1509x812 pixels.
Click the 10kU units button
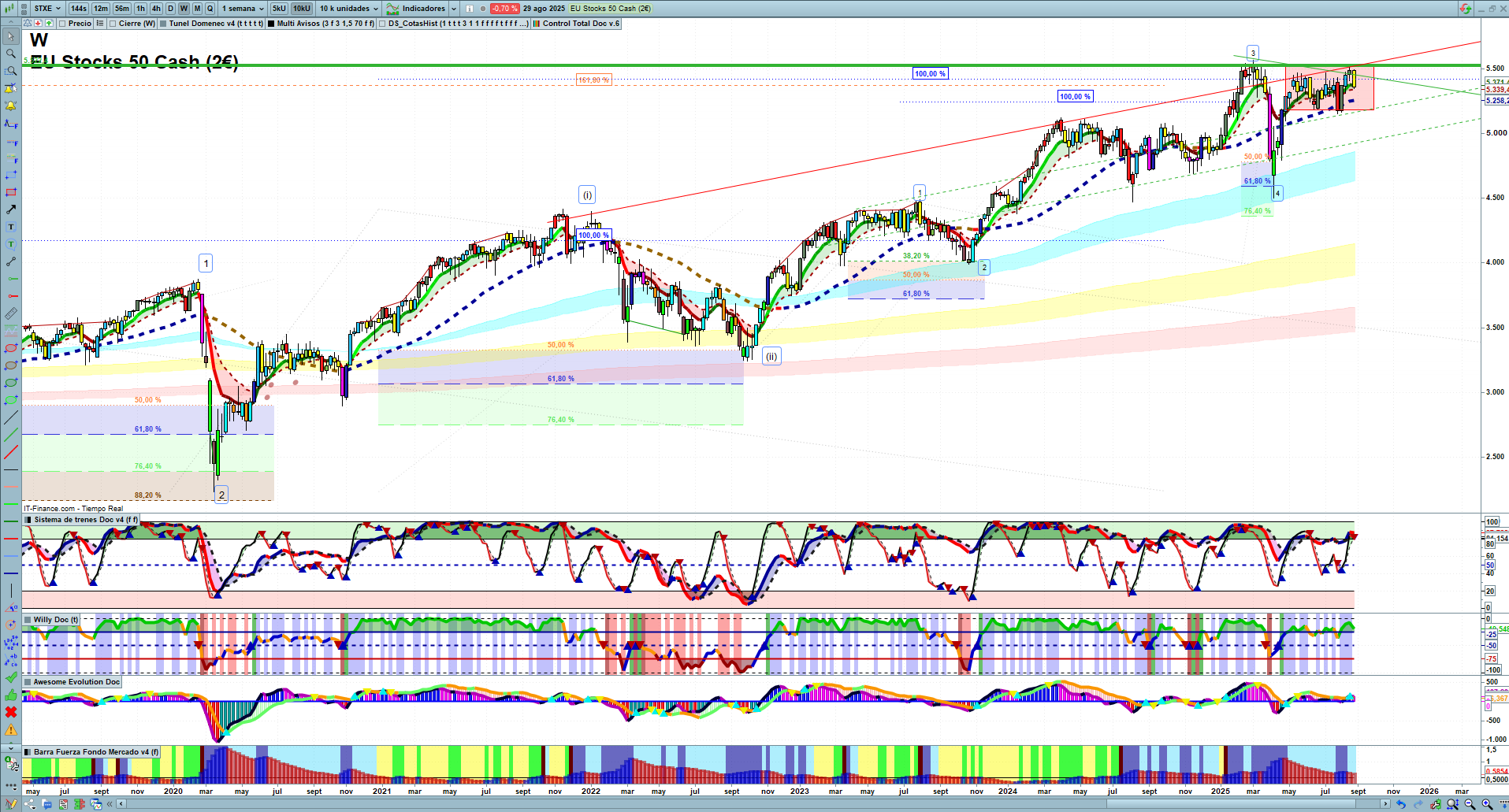click(302, 9)
